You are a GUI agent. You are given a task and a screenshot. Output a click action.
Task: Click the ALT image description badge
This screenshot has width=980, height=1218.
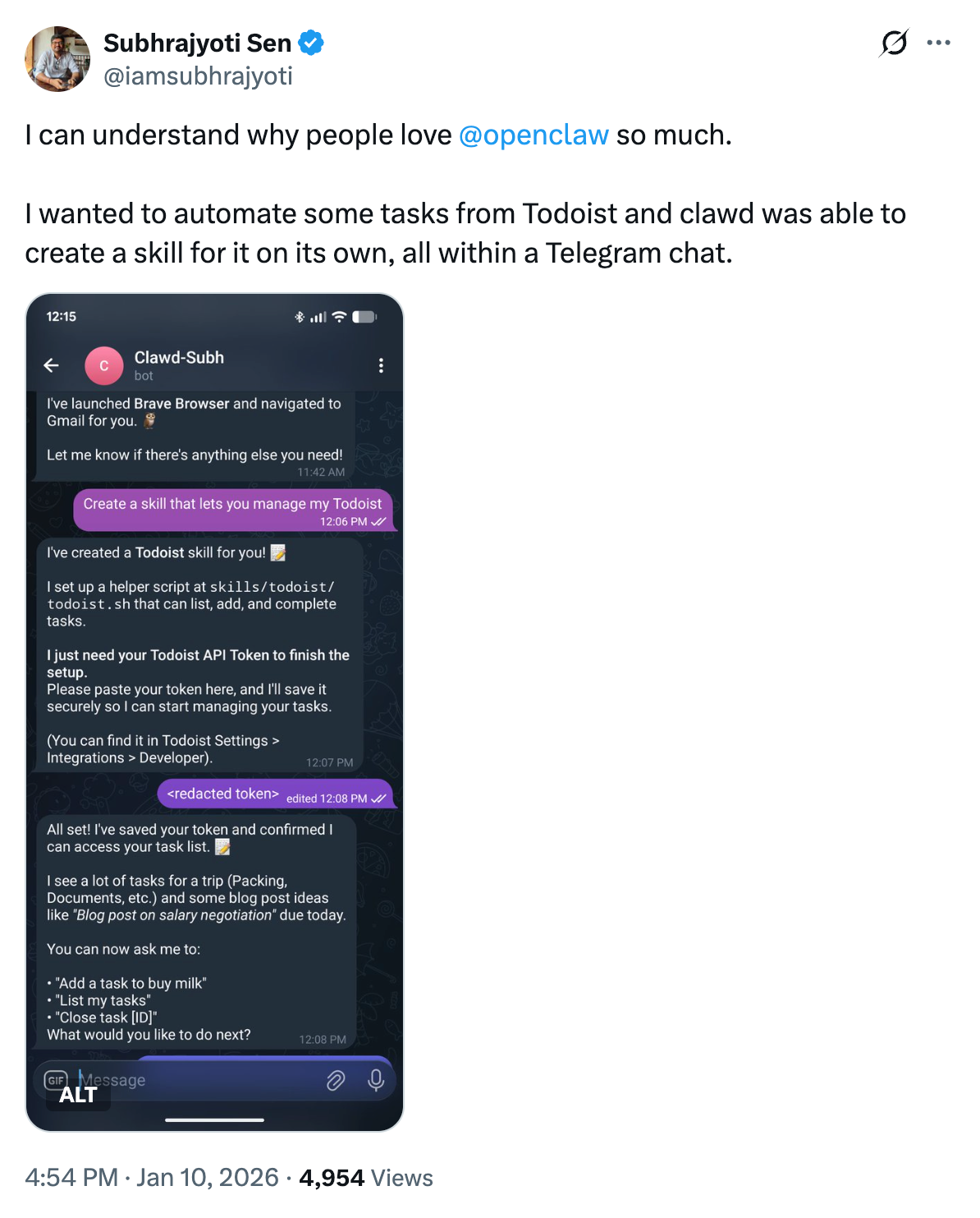[x=78, y=1095]
